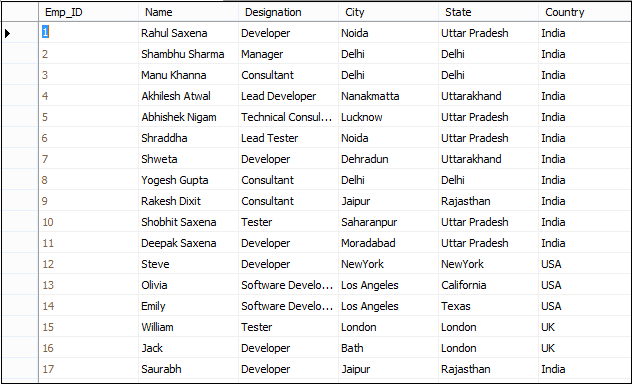This screenshot has width=632, height=384.
Task: Click the Emp_ID cell 17
Action: [x=88, y=369]
